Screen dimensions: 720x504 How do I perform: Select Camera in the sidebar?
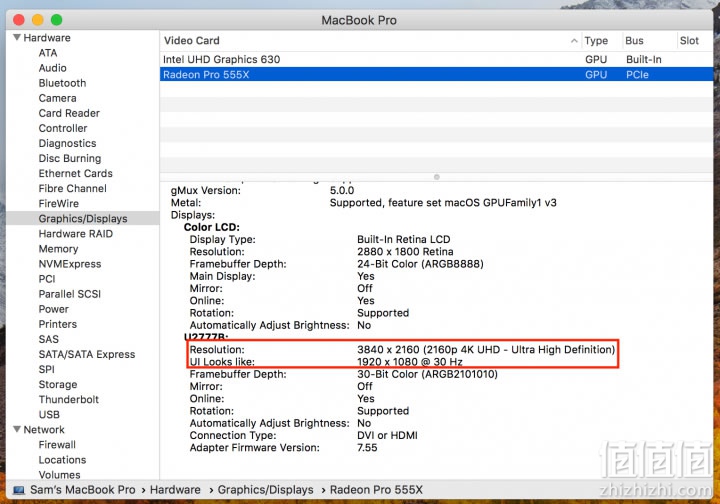[57, 98]
